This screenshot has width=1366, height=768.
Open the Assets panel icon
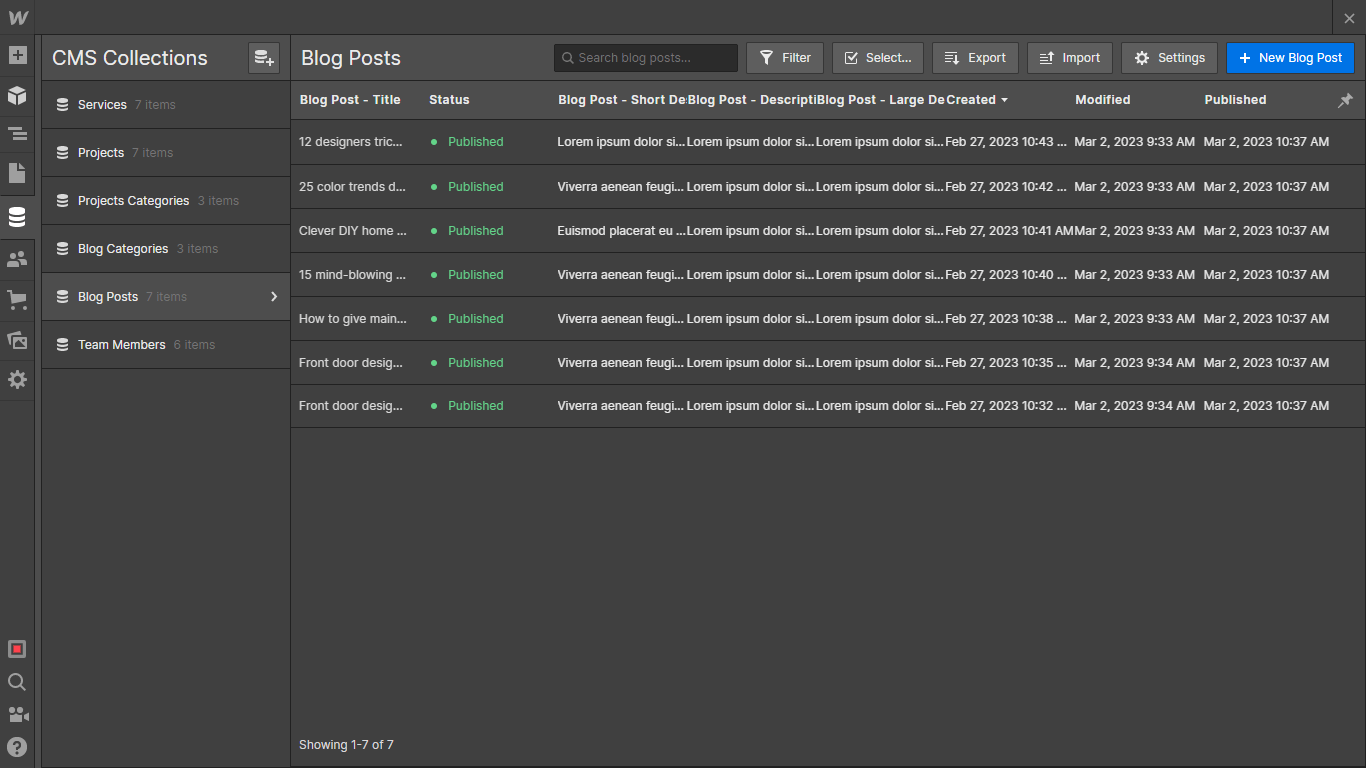17,340
